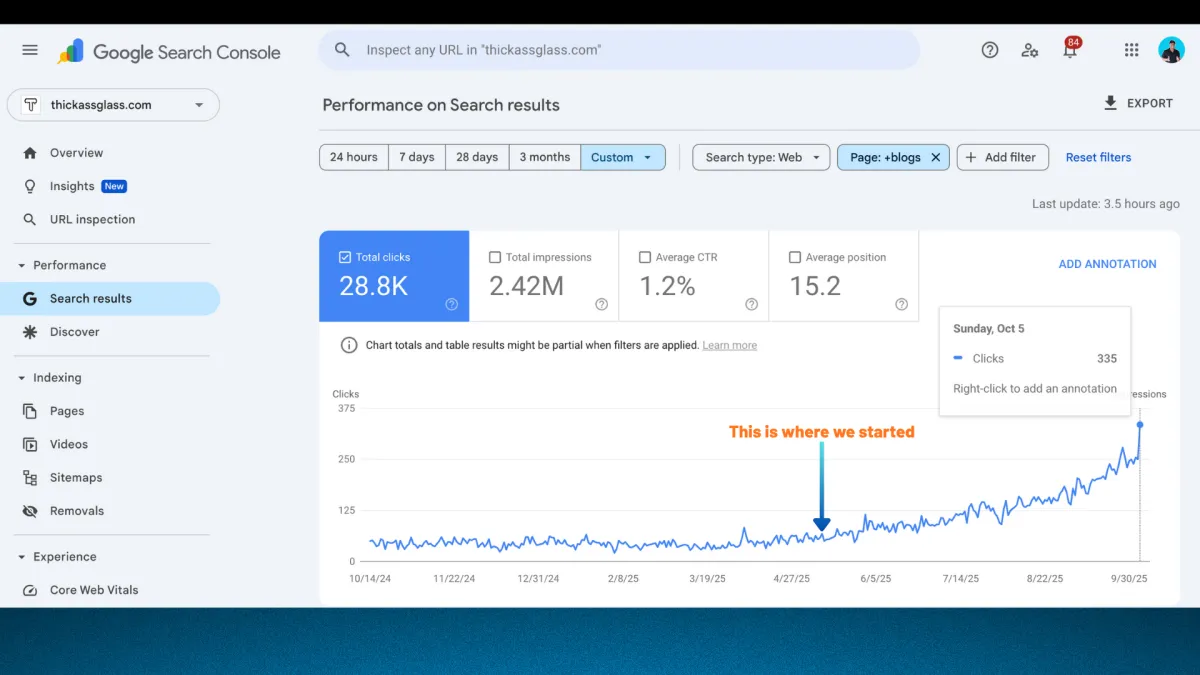Open manage users and settings icon
The width and height of the screenshot is (1200, 675).
coord(1029,50)
